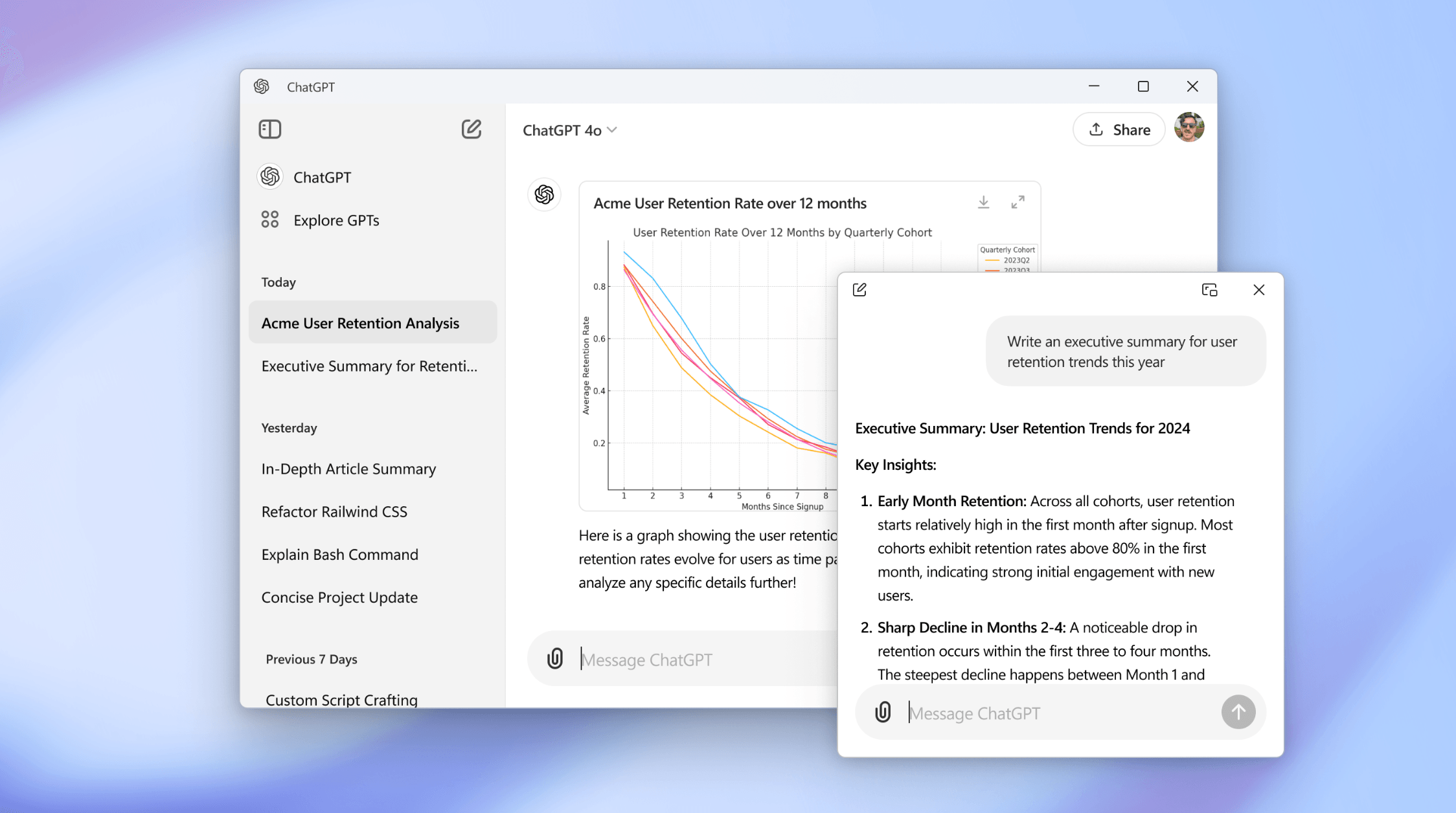
Task: Click the sidebar toggle panel icon
Action: tap(270, 129)
